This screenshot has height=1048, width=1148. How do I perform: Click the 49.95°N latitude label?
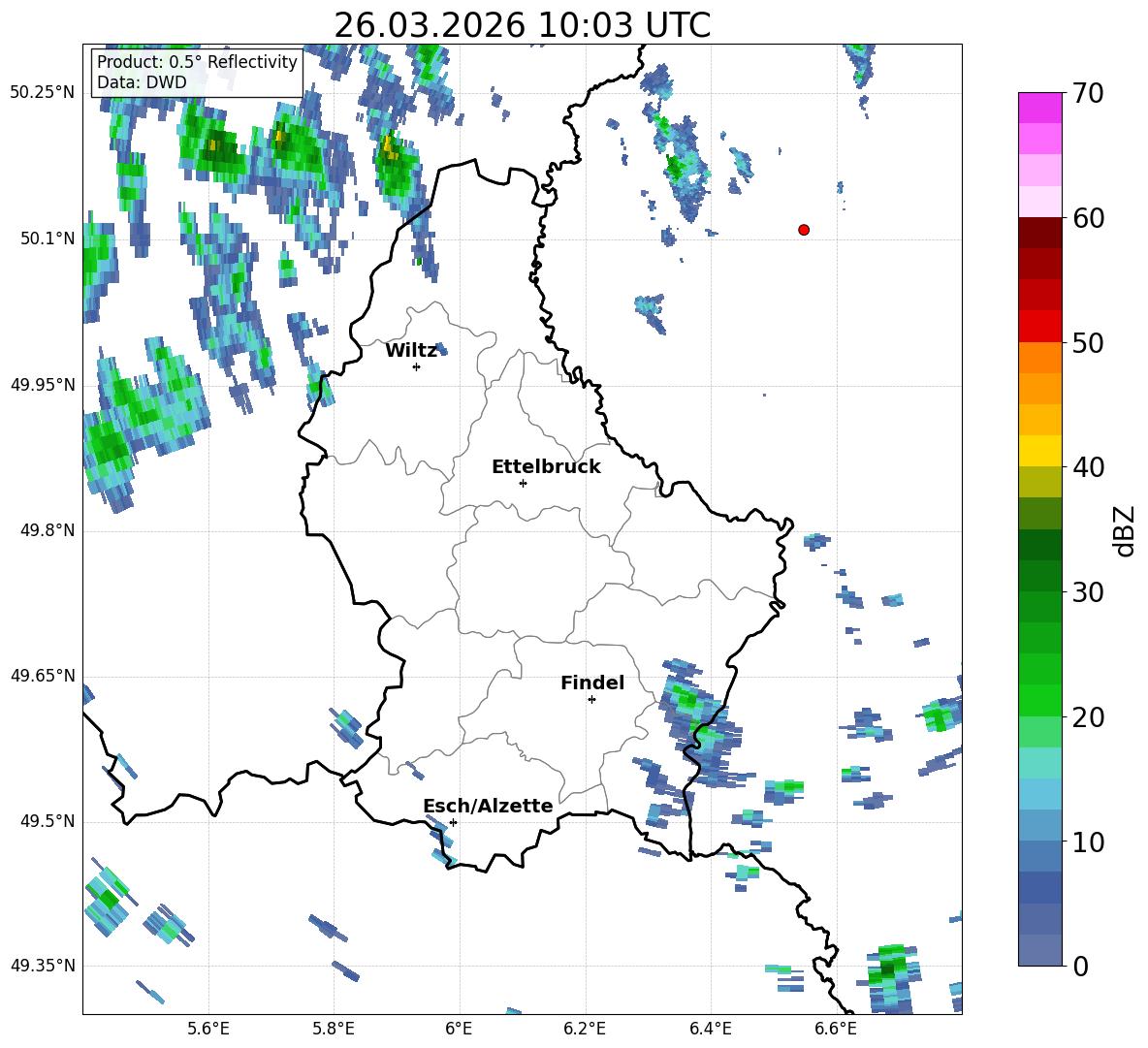[43, 385]
